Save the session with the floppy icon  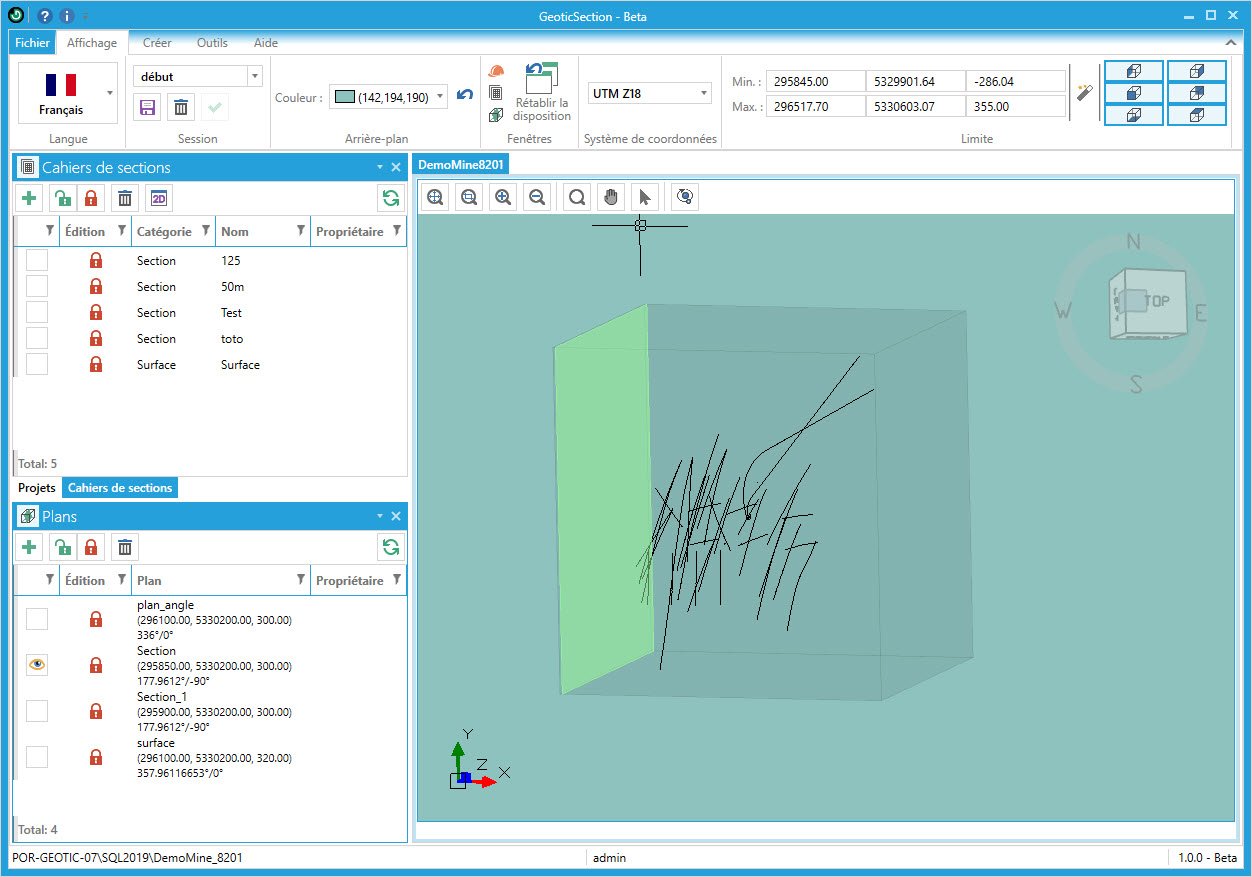coord(147,108)
